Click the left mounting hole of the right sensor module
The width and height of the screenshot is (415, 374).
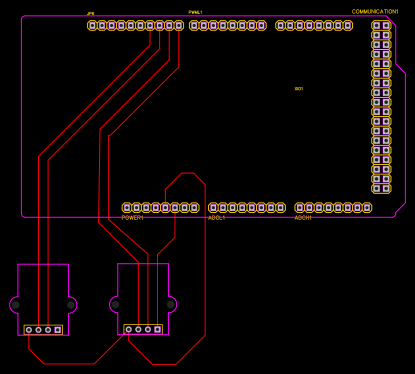point(115,304)
